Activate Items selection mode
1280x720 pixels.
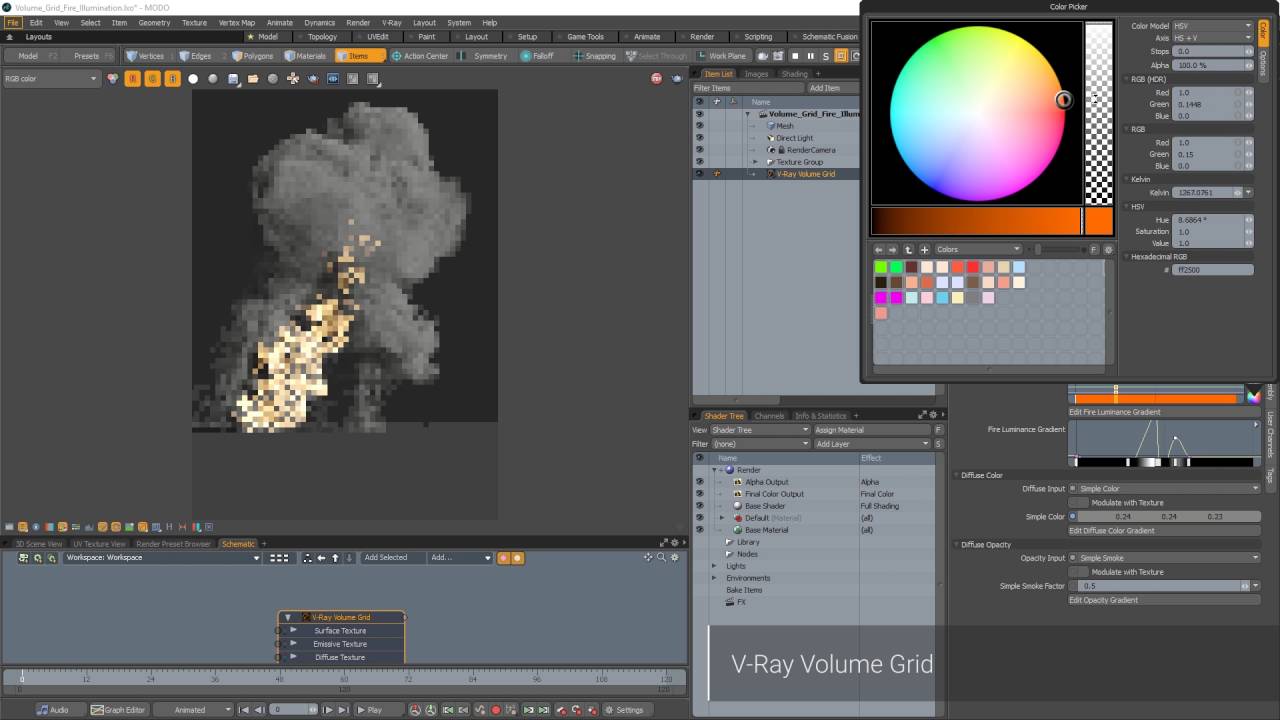click(x=359, y=56)
